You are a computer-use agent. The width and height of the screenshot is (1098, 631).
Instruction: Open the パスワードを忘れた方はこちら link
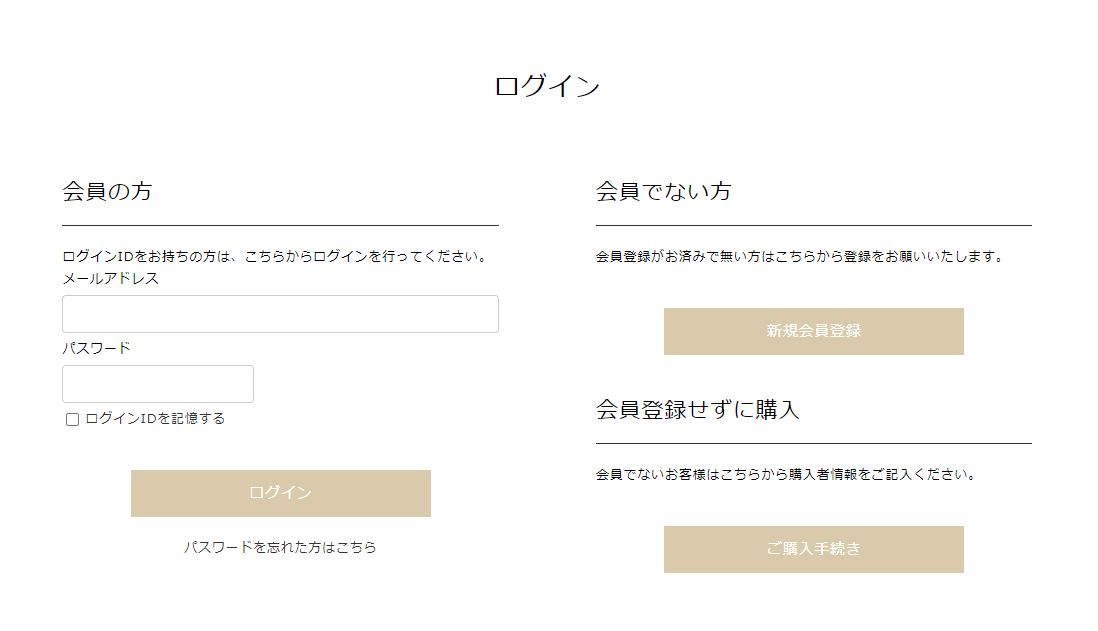click(x=280, y=547)
